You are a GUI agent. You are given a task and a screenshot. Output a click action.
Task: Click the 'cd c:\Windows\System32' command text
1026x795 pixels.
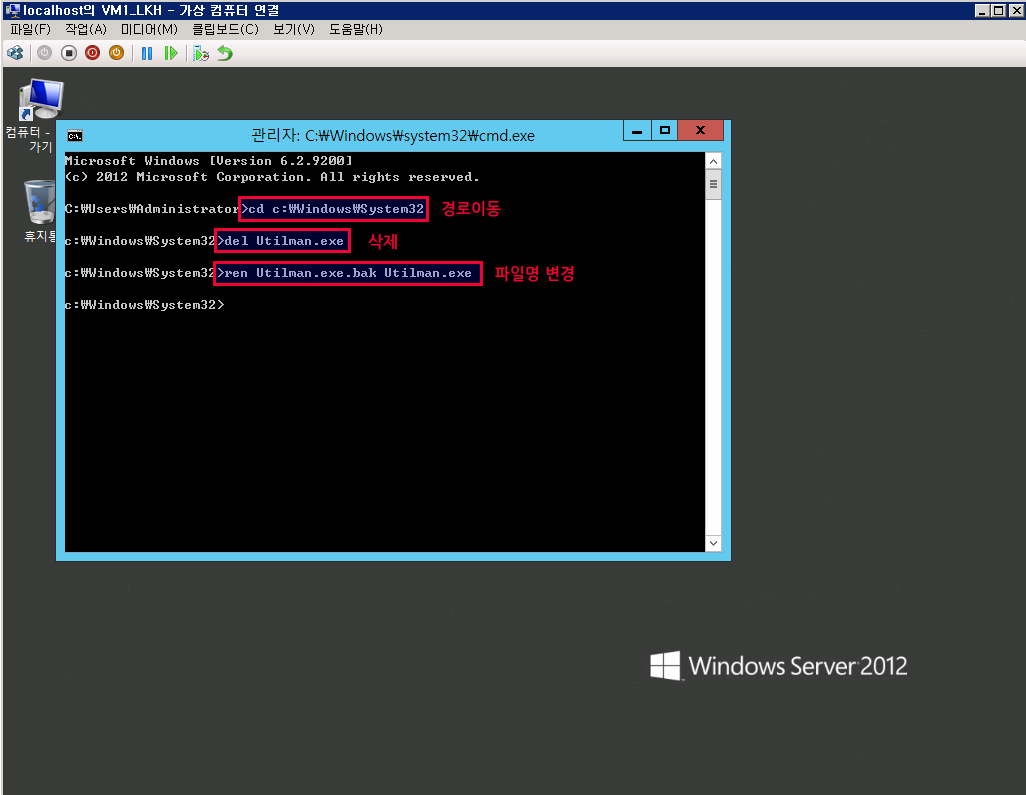tap(336, 209)
